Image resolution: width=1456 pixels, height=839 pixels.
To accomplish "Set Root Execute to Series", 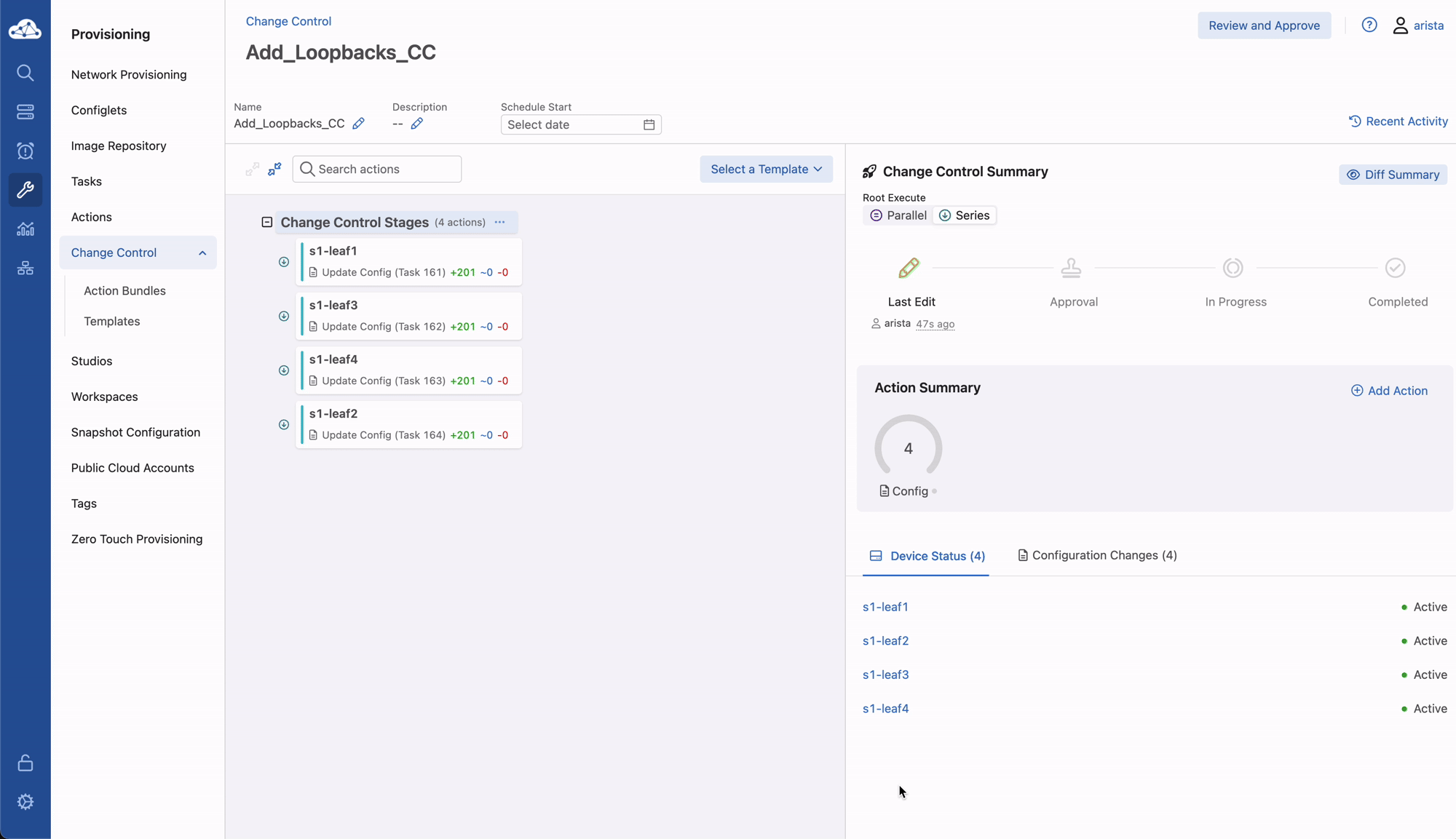I will (964, 215).
